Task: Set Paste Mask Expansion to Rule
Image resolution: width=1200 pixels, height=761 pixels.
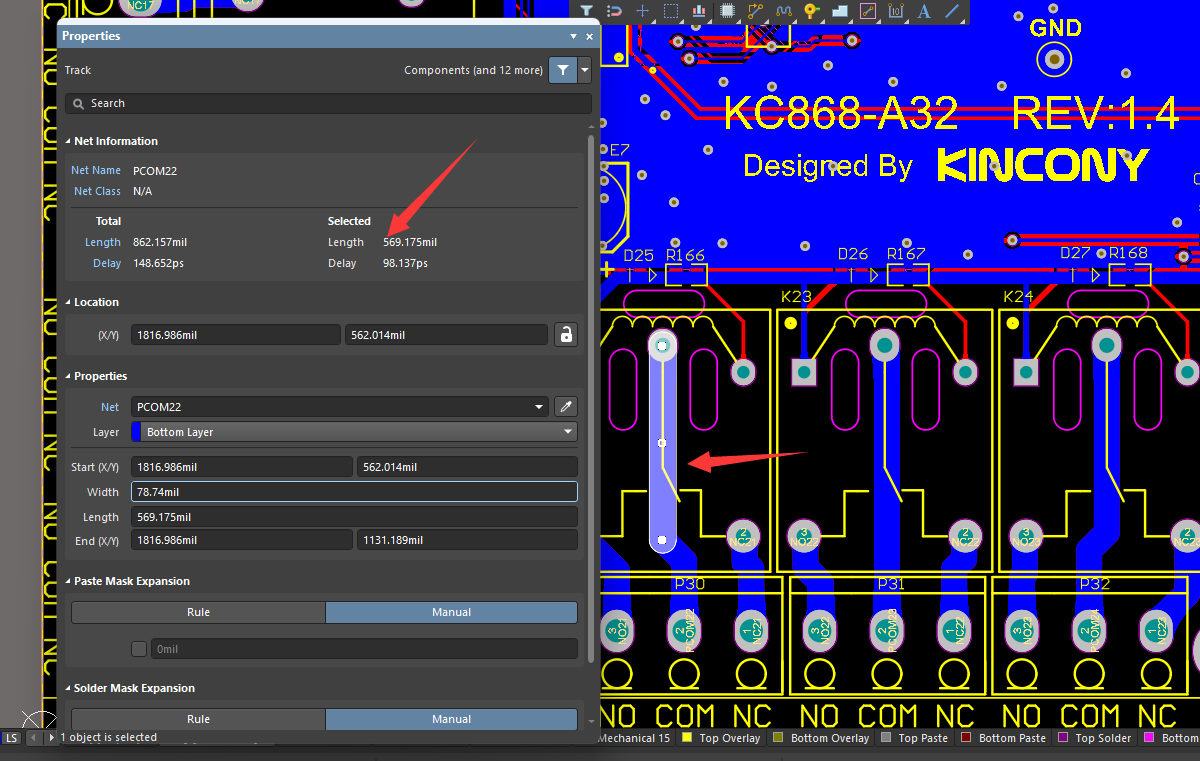Action: (x=198, y=612)
